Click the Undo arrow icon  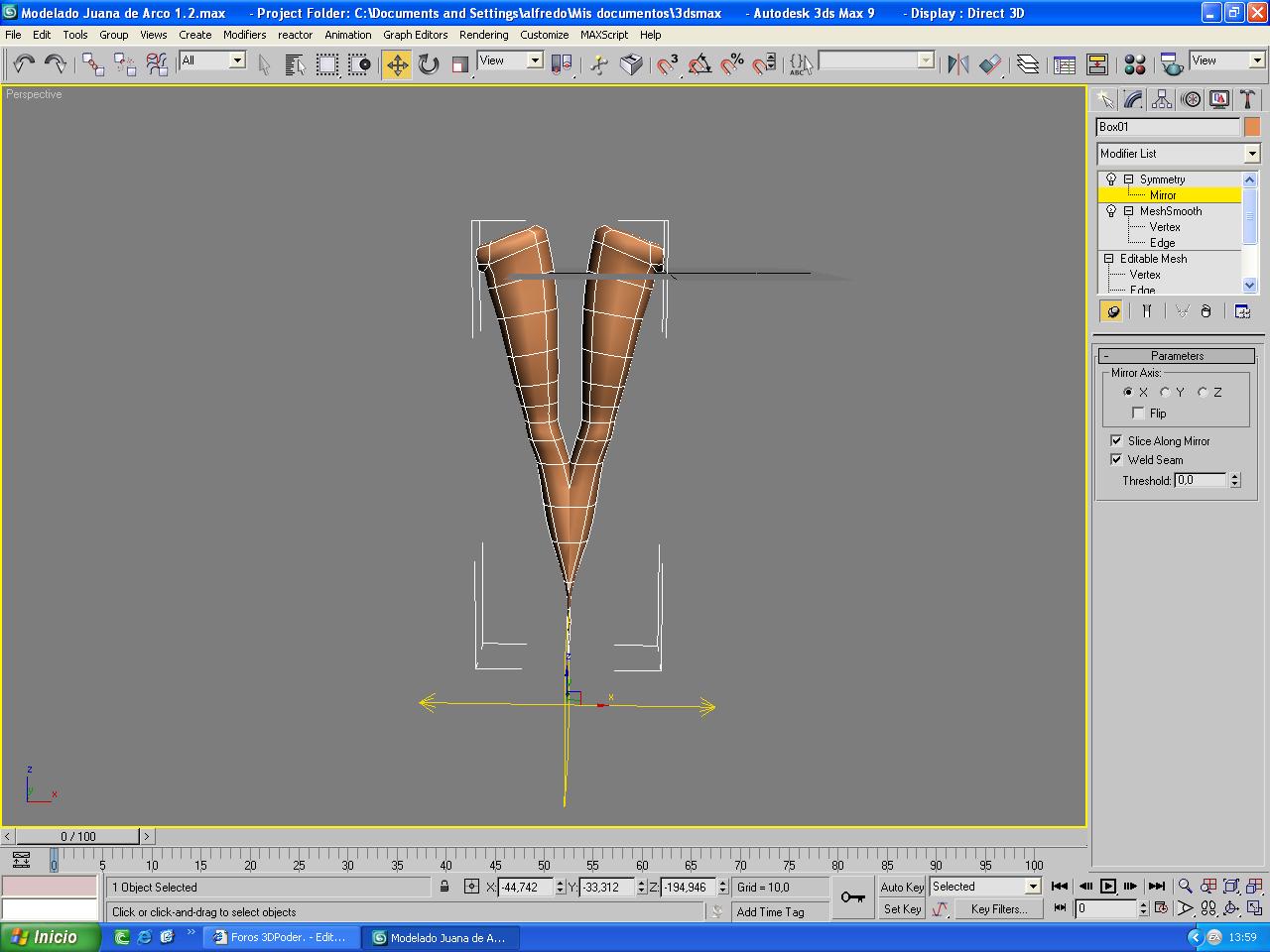click(24, 64)
